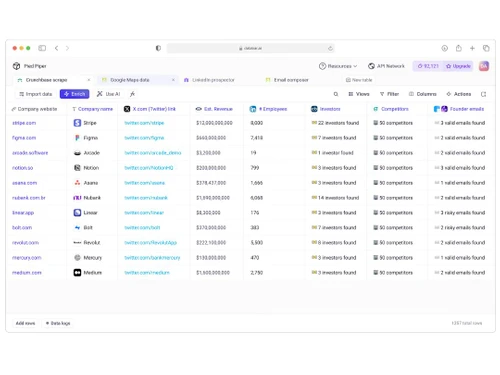This screenshot has width=500, height=375.
Task: Open a new browser tab with plus icon
Action: 472,48
